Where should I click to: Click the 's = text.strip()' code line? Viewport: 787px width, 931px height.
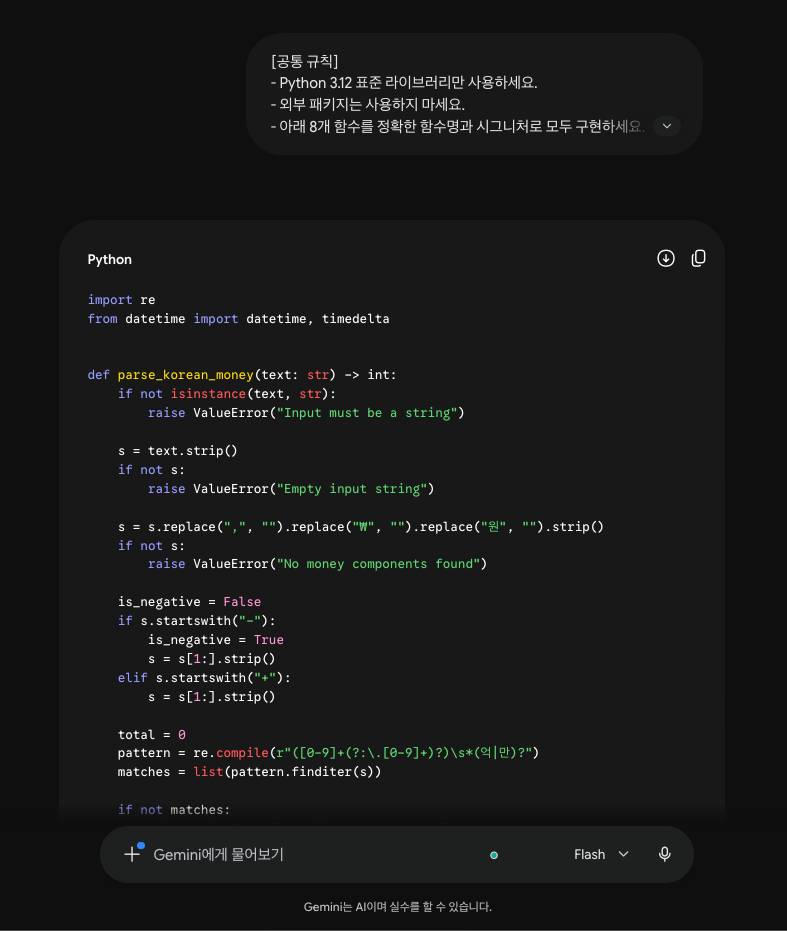pos(178,451)
